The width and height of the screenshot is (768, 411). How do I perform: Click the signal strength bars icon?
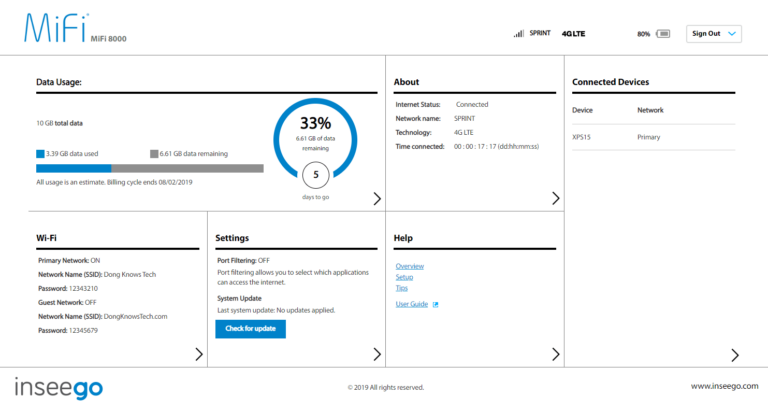pos(518,34)
